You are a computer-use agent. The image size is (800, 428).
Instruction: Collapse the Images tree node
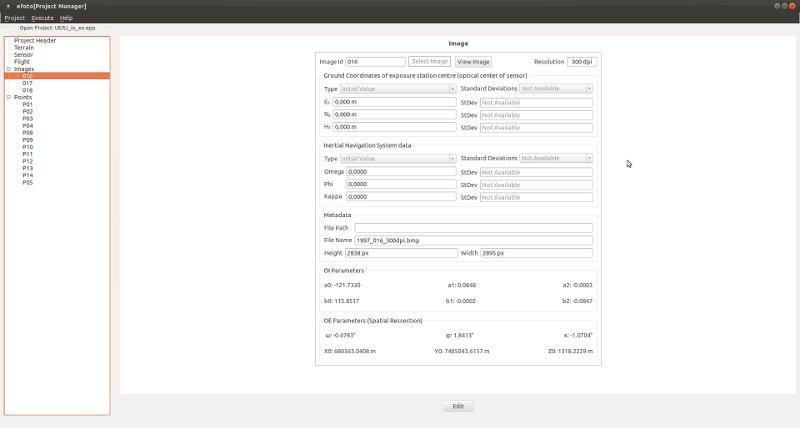coord(9,69)
